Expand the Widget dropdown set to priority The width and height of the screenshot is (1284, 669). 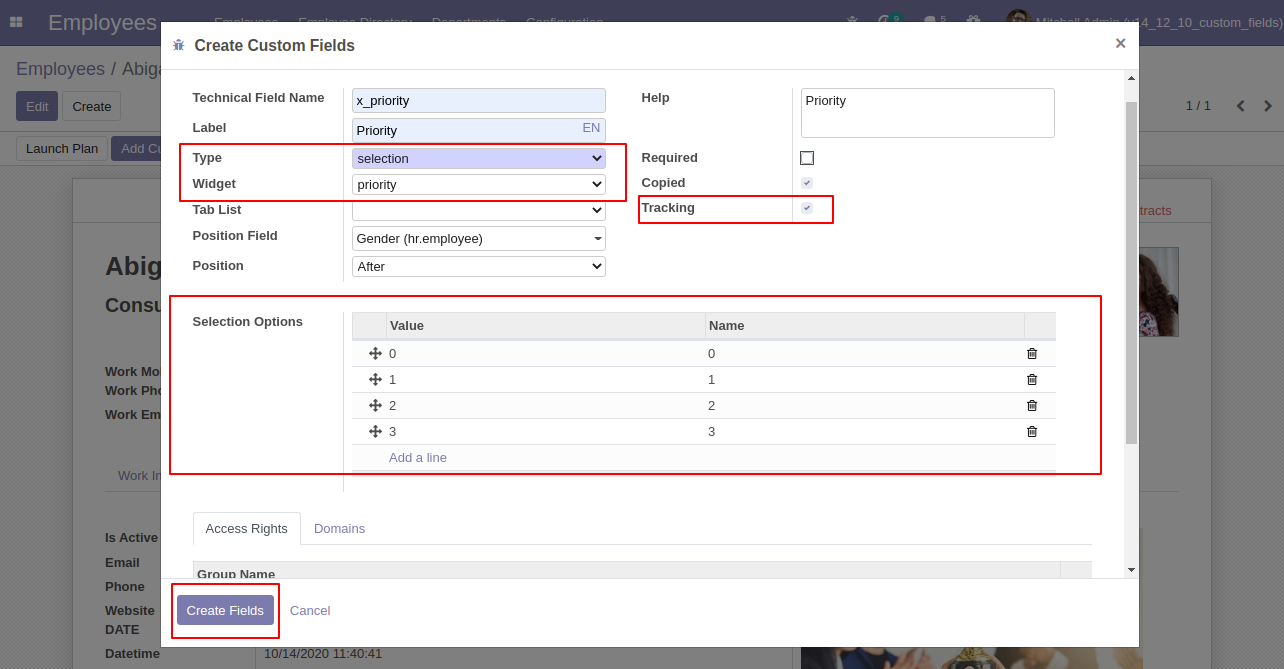pos(478,185)
